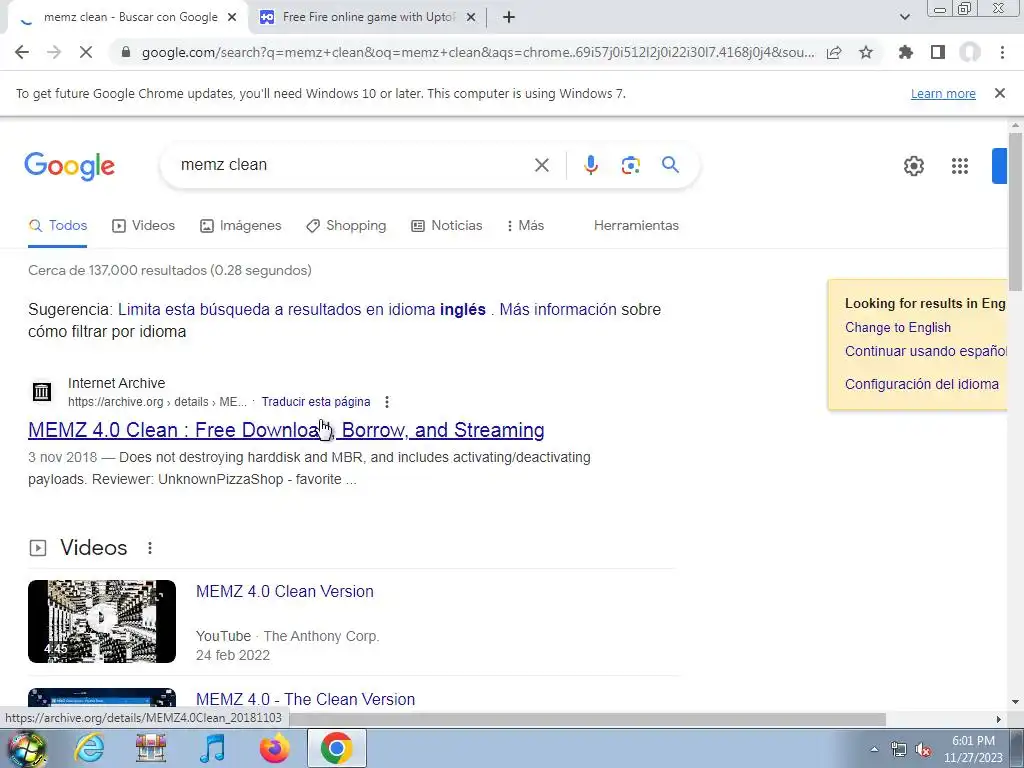Toggle the side panel icon
The height and width of the screenshot is (768, 1024).
pyautogui.click(x=938, y=52)
